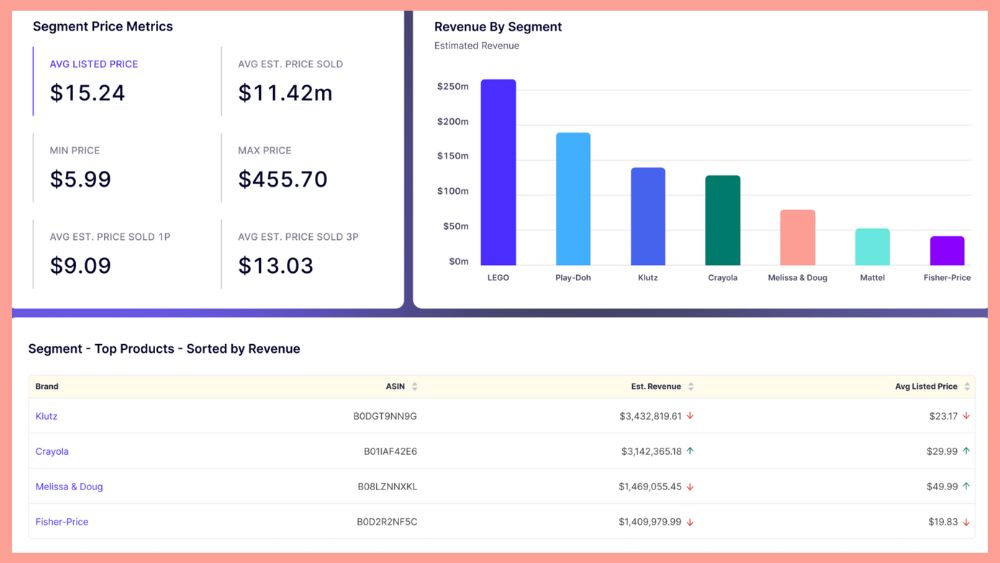1000x563 pixels.
Task: Click the LEGO axis label
Action: click(x=498, y=278)
